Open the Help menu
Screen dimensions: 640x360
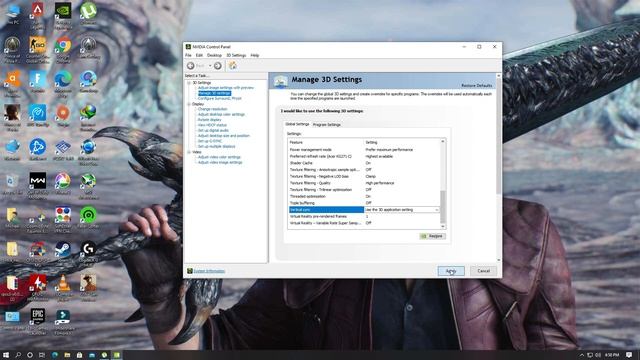tap(255, 55)
